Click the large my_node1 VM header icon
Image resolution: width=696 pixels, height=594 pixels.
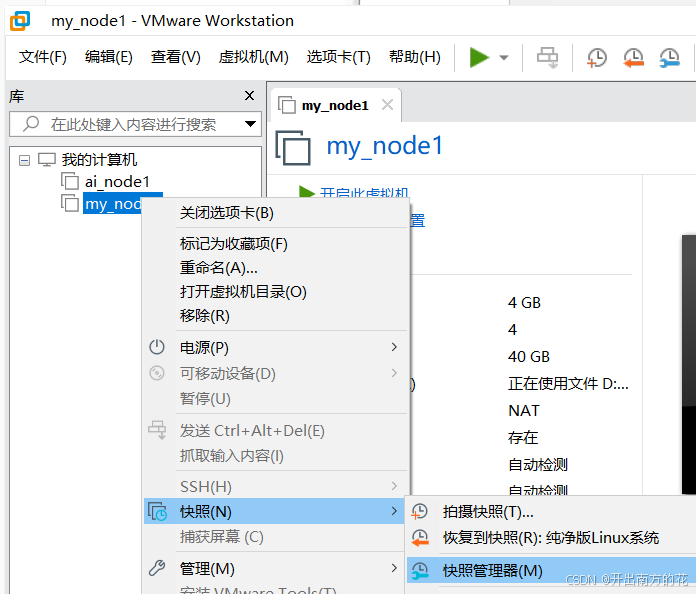coord(293,147)
